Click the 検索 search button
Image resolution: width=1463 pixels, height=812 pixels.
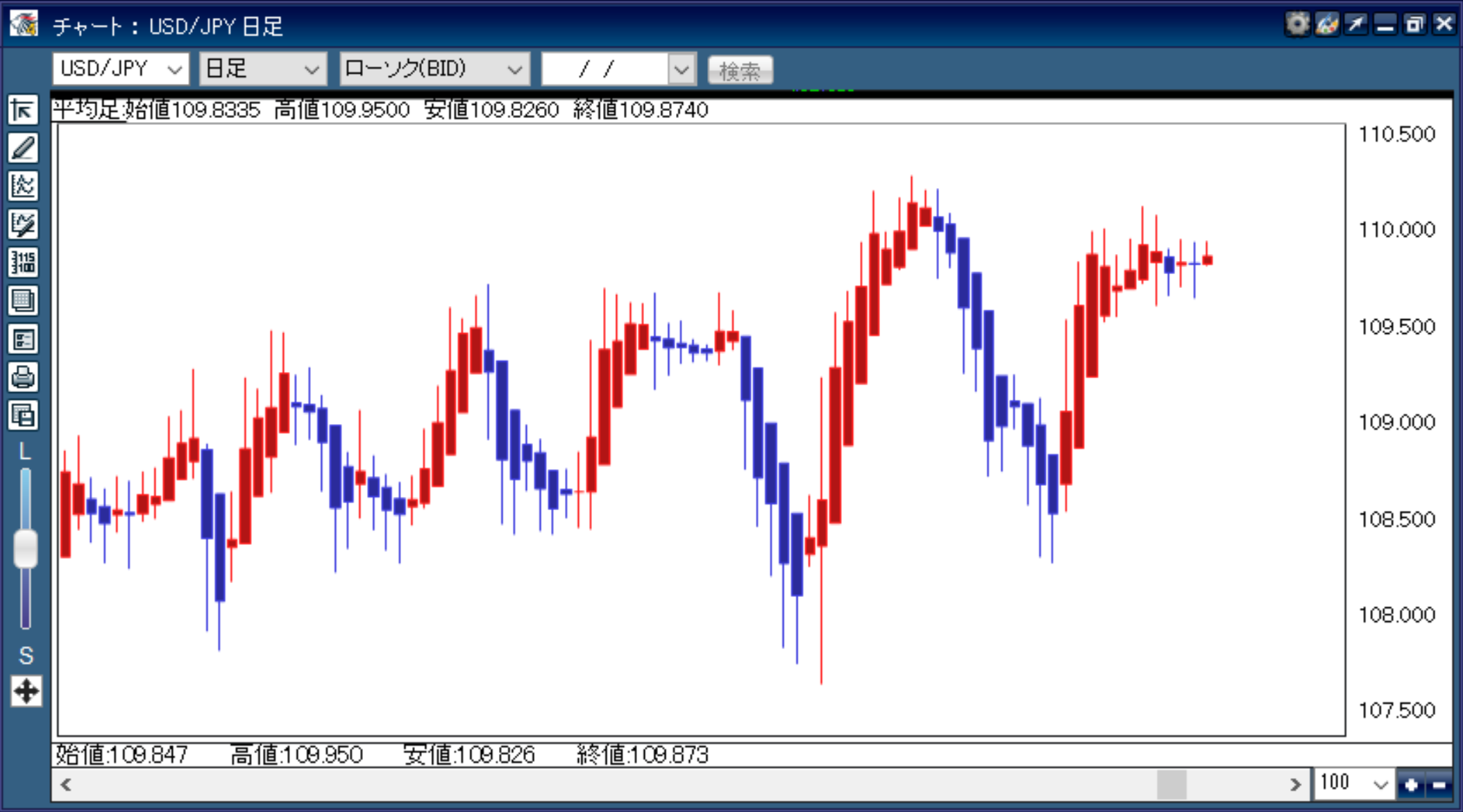point(741,70)
